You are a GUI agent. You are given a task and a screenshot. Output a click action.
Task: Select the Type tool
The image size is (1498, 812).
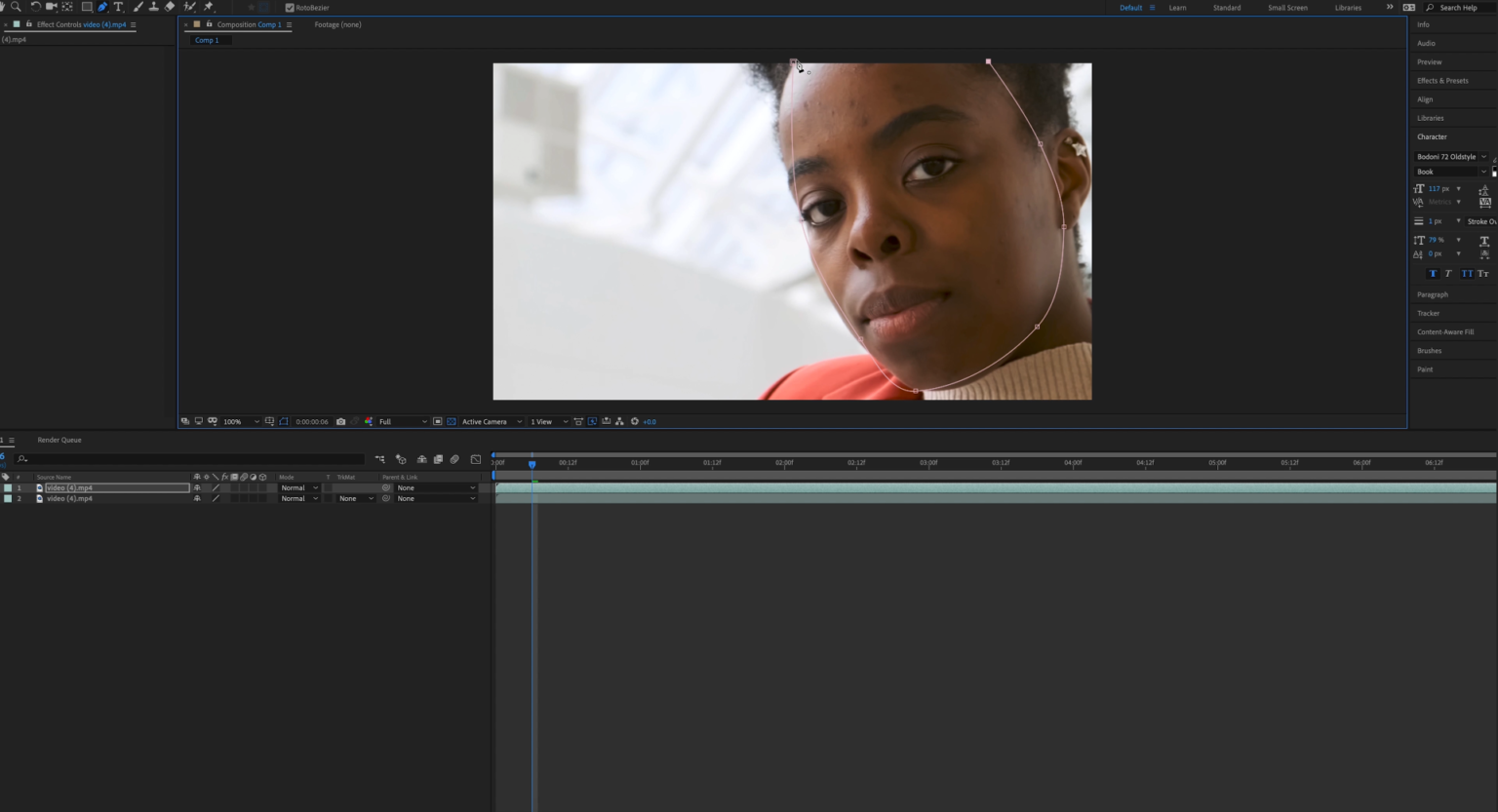(119, 7)
